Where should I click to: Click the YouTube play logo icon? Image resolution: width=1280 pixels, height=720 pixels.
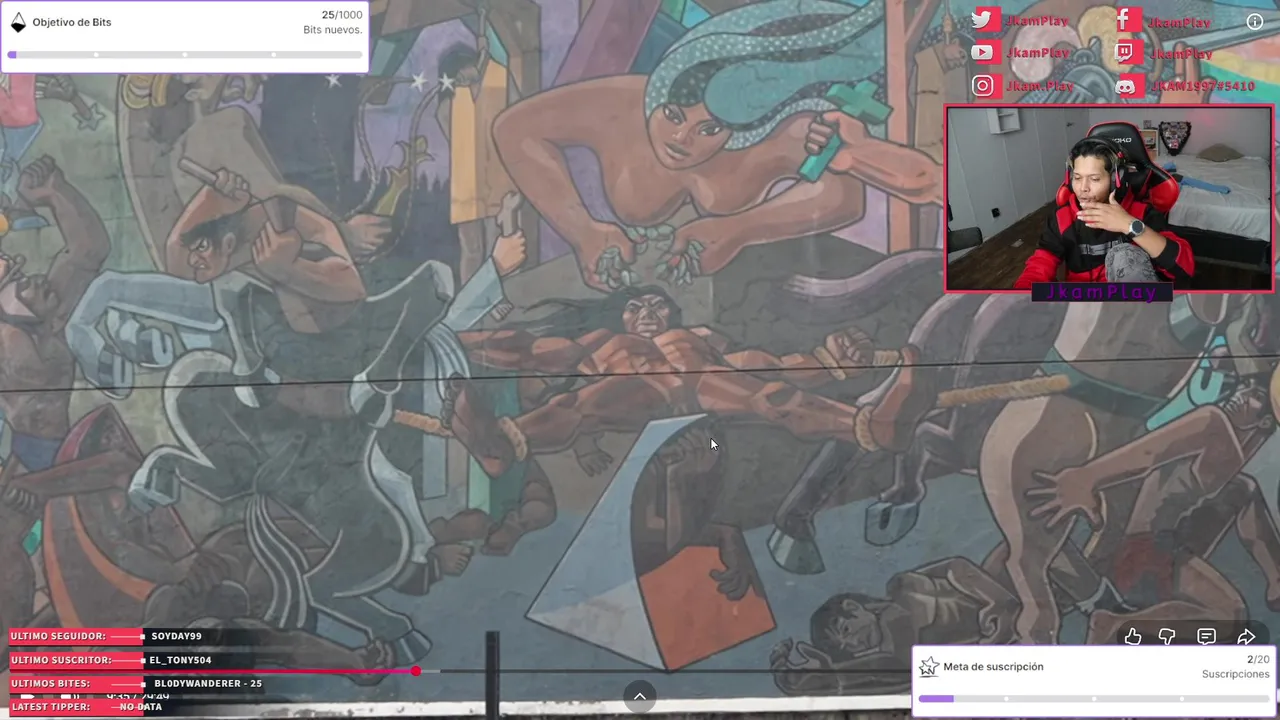tap(983, 52)
